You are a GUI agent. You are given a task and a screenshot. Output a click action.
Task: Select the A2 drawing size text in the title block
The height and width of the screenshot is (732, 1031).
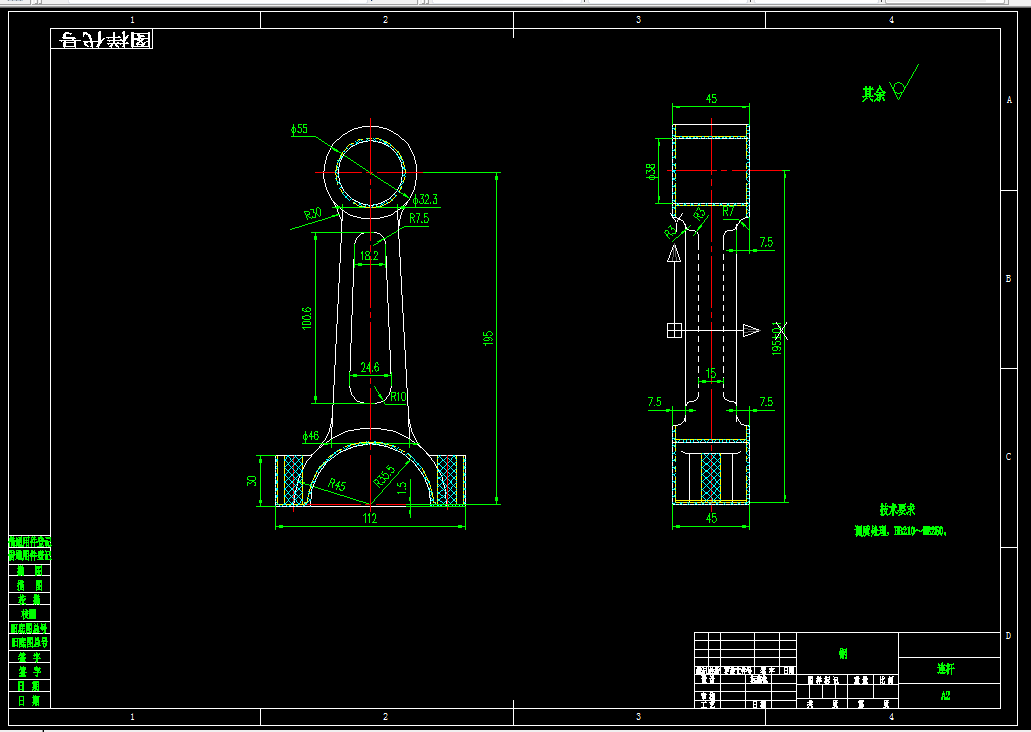(x=946, y=696)
